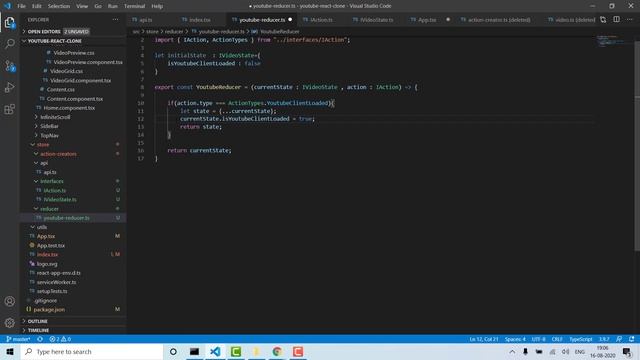Viewport: 640px width, 360px height.
Task: Expand the InfiniteScroll folder
Action: [55, 117]
